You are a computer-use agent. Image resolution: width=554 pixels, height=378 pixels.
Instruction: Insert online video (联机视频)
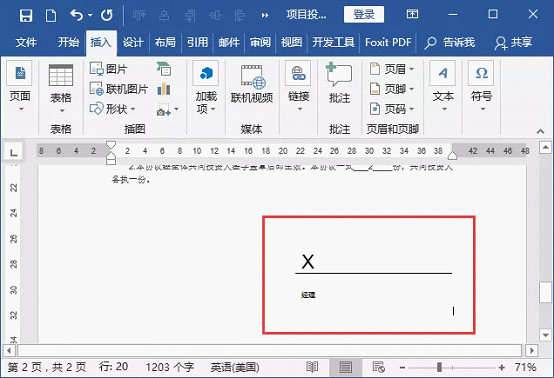tap(252, 85)
